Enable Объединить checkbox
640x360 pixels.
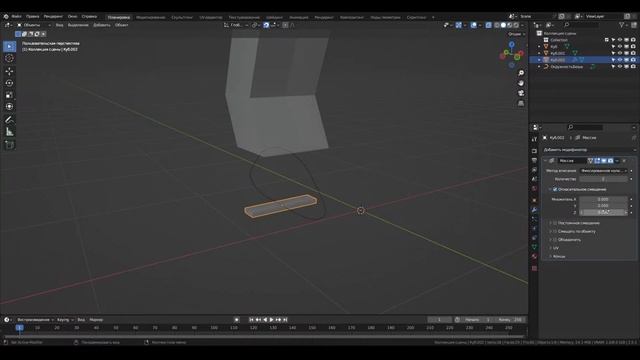pyautogui.click(x=555, y=240)
